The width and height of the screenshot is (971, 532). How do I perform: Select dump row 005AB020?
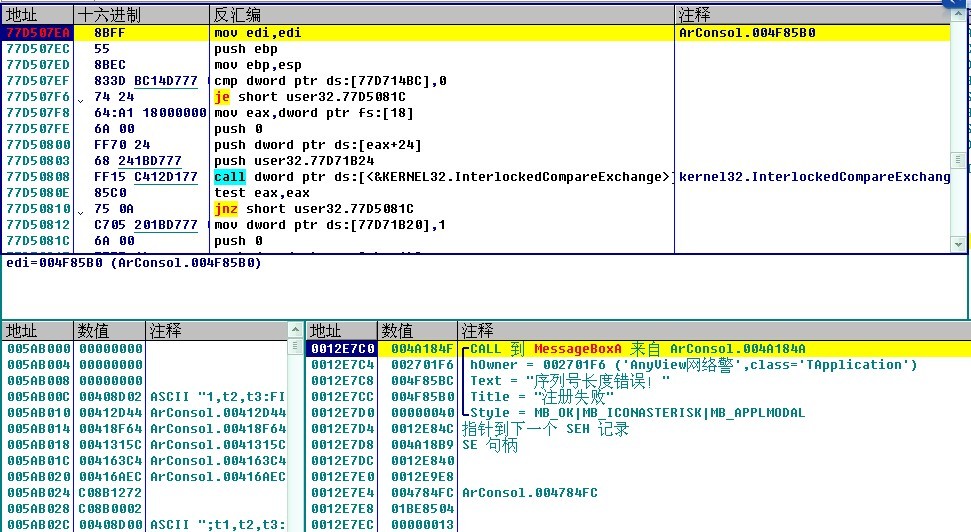click(x=146, y=477)
